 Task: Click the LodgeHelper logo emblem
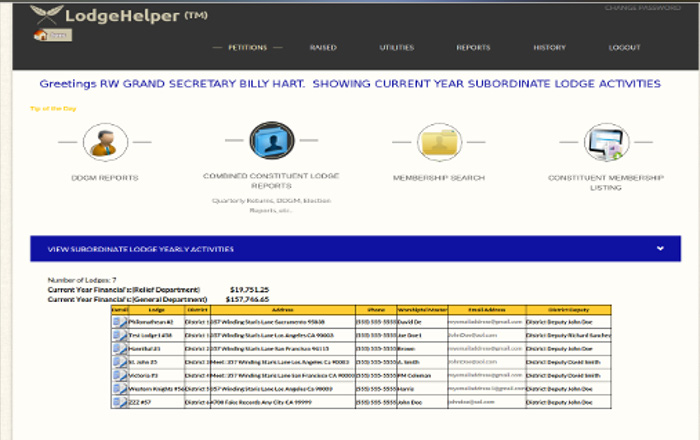[45, 14]
